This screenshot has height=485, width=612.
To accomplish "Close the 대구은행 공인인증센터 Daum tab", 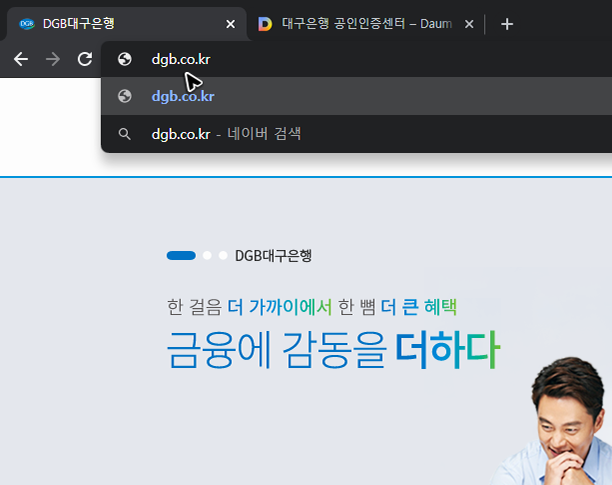I will pos(469,24).
